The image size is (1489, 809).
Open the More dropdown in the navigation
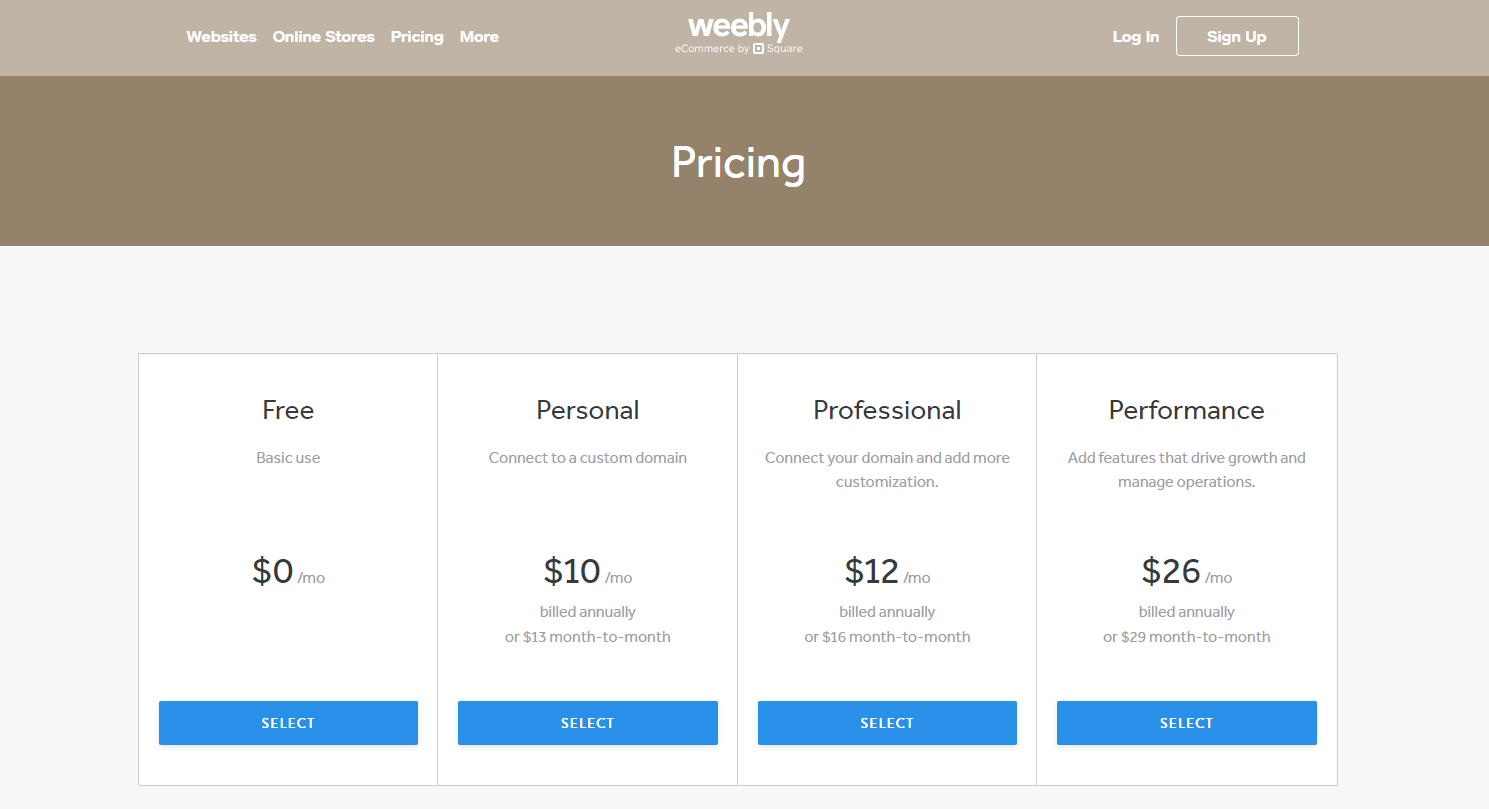click(x=479, y=37)
